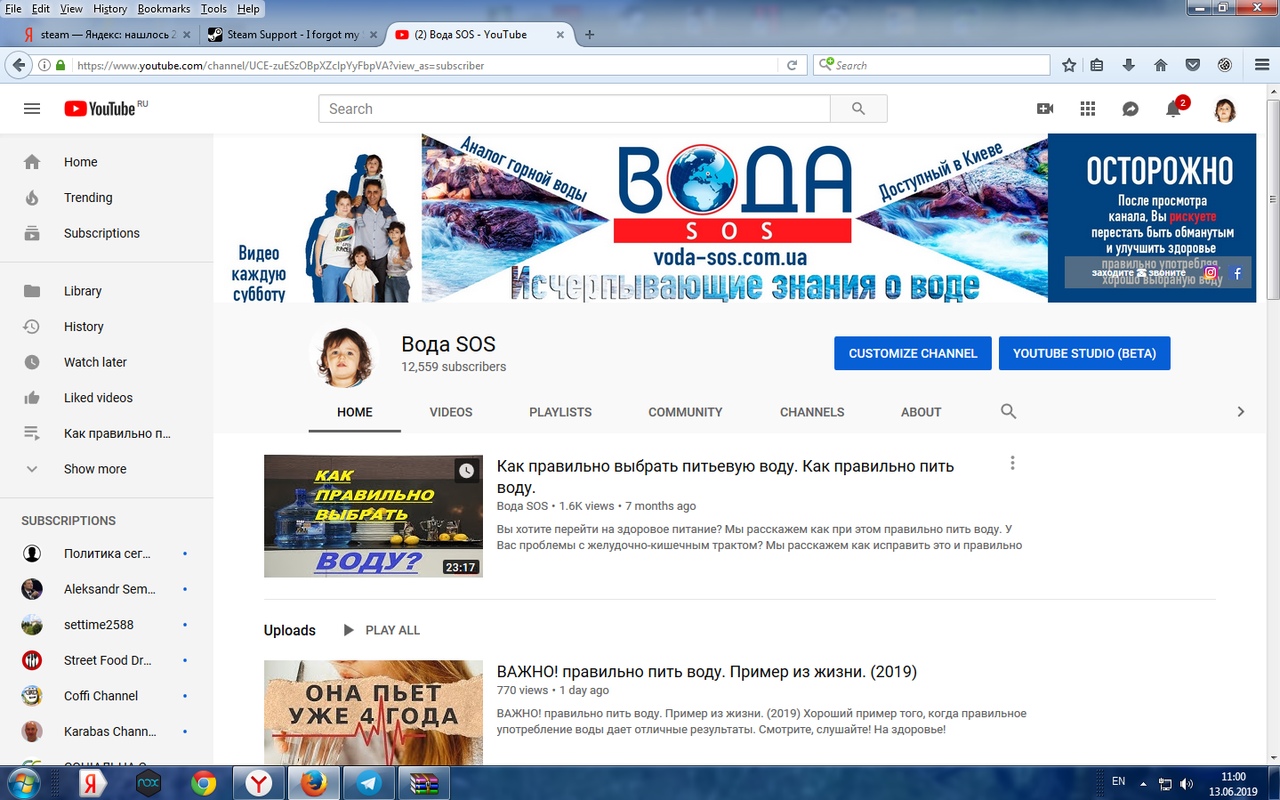The height and width of the screenshot is (800, 1280).
Task: Bookmark this page with the star
Action: [1069, 65]
